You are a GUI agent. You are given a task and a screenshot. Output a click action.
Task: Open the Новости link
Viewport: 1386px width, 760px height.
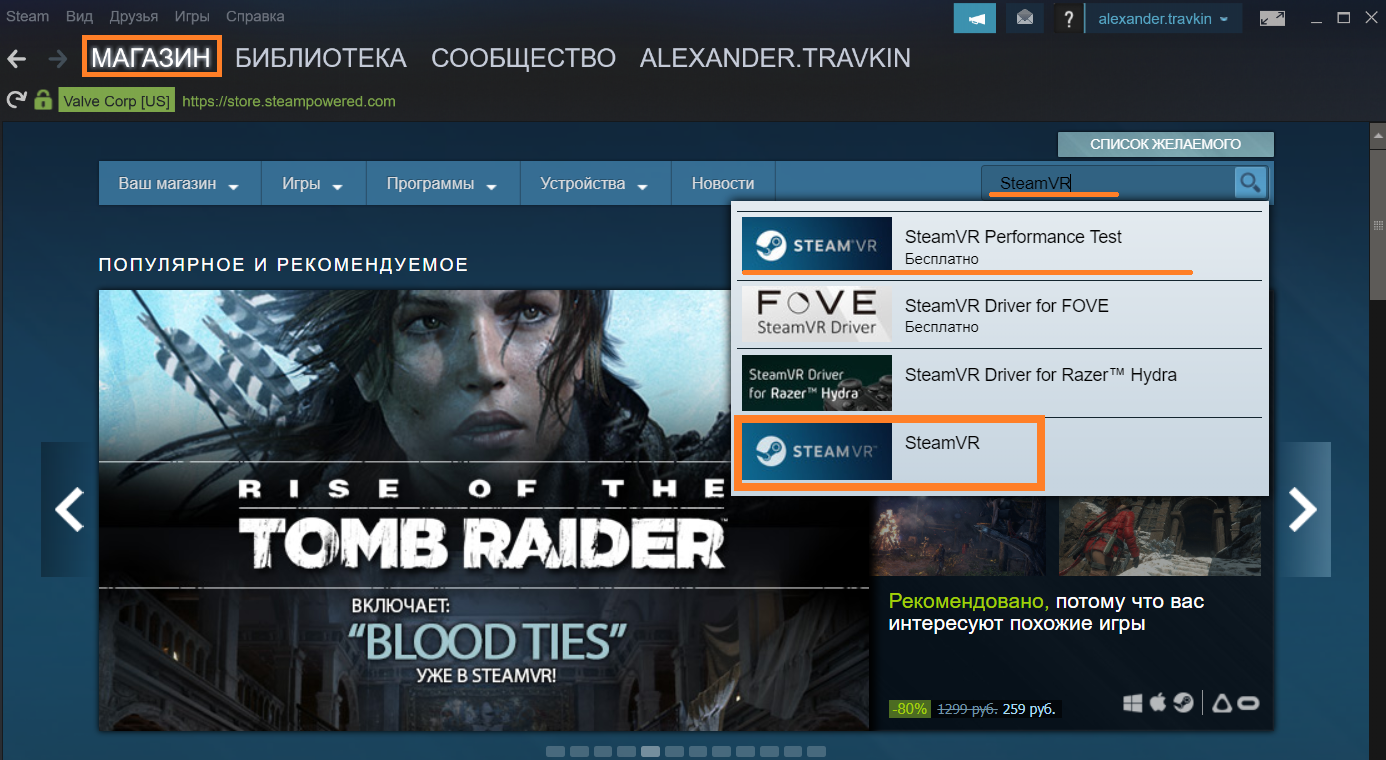(723, 184)
